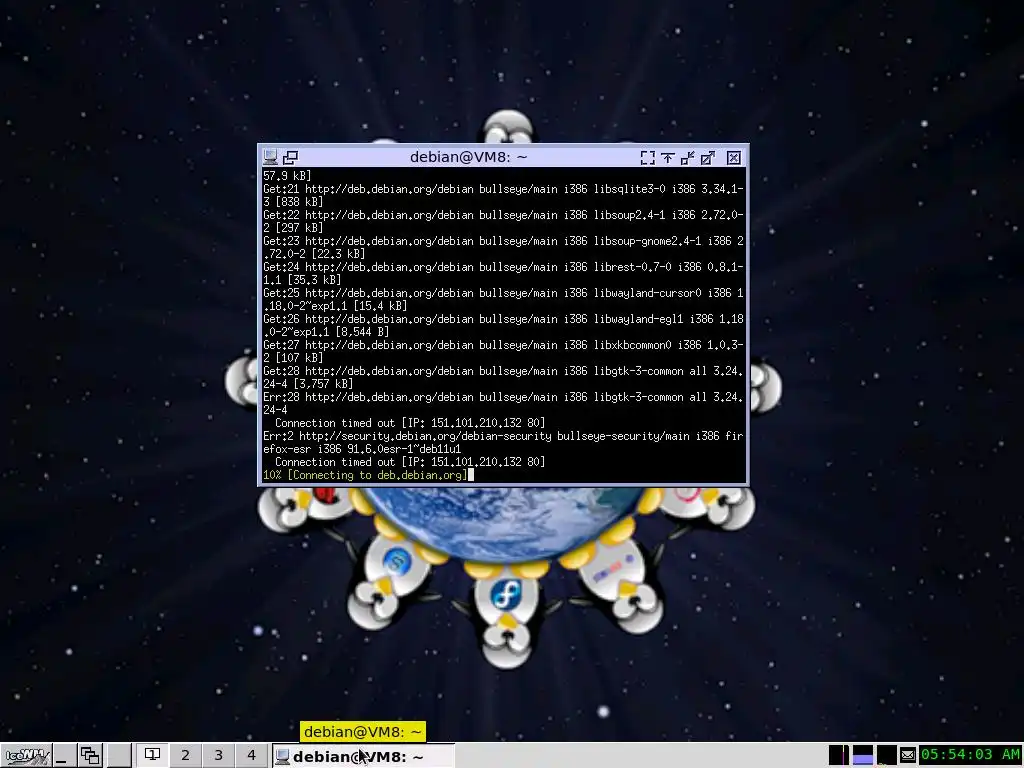This screenshot has height=768, width=1024.
Task: Click the yellow debian@VM8 tooltip label
Action: 363,732
